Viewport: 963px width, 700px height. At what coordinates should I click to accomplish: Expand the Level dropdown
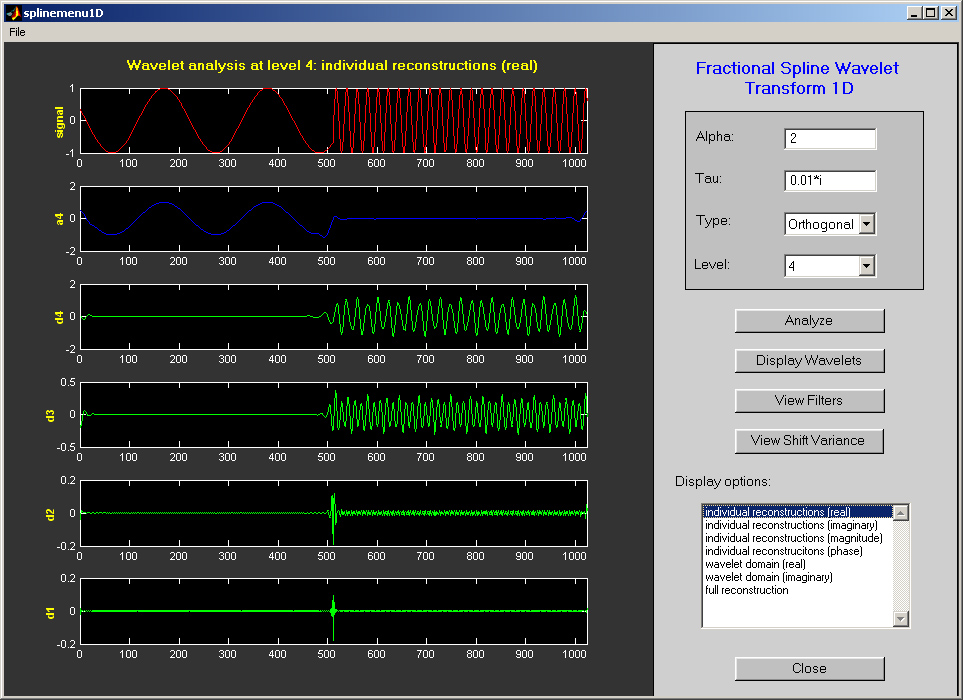tap(866, 266)
